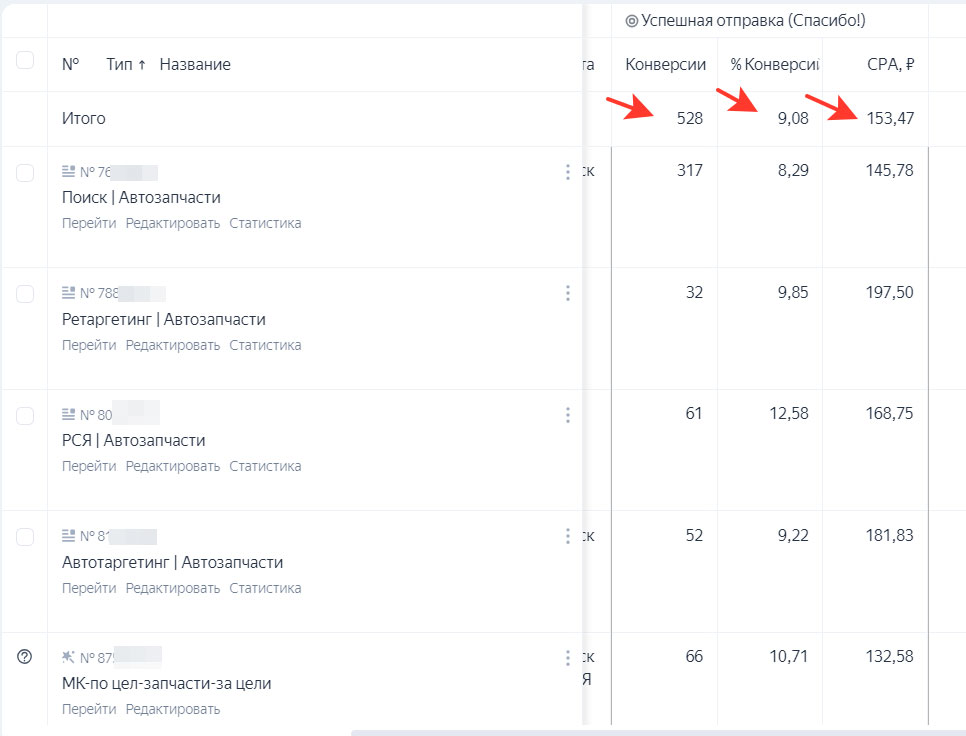The width and height of the screenshot is (966, 736).
Task: Toggle the select-all campaigns checkbox
Action: (25, 61)
